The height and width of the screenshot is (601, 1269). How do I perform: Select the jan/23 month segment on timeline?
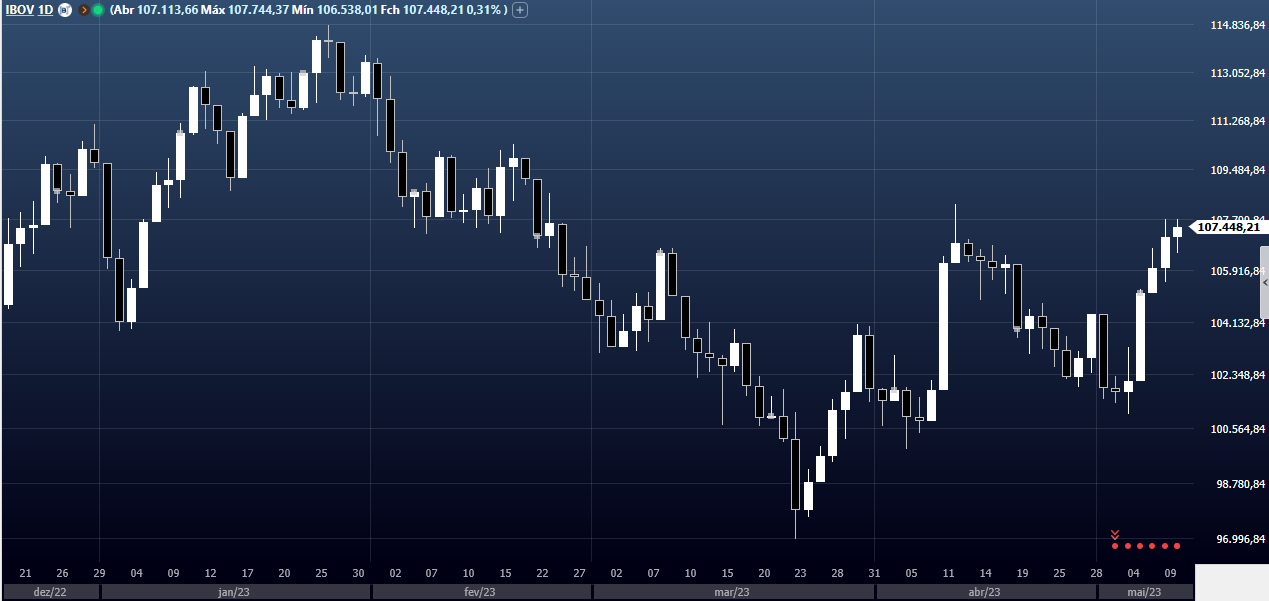point(234,592)
